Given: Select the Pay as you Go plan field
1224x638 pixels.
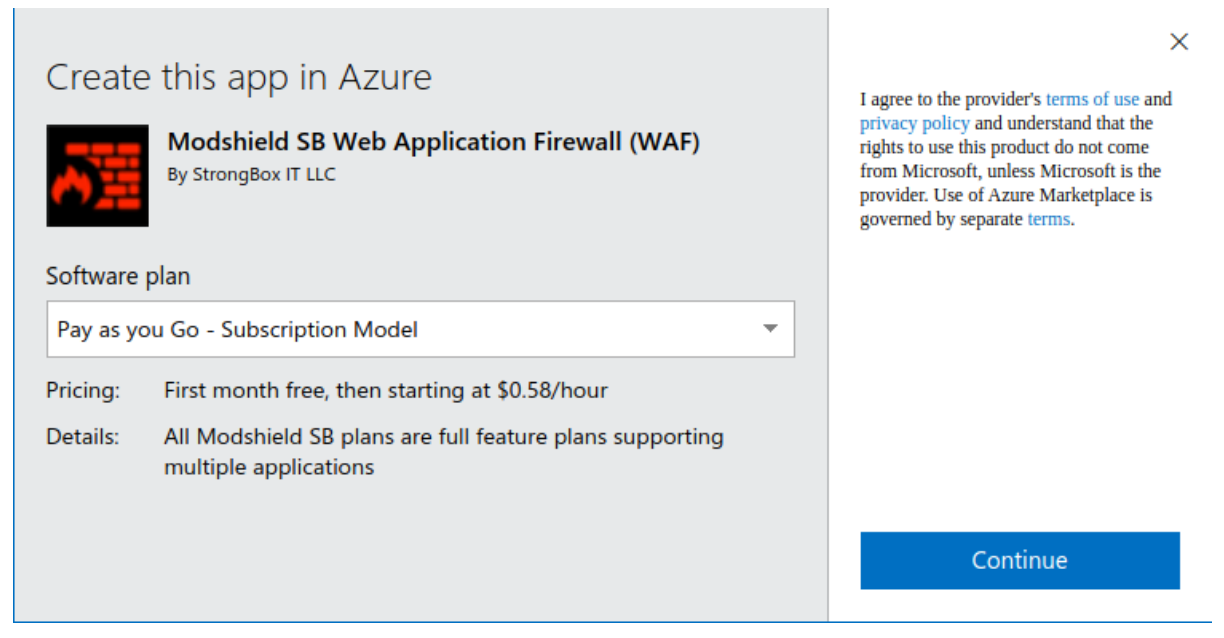Looking at the screenshot, I should (x=400, y=329).
